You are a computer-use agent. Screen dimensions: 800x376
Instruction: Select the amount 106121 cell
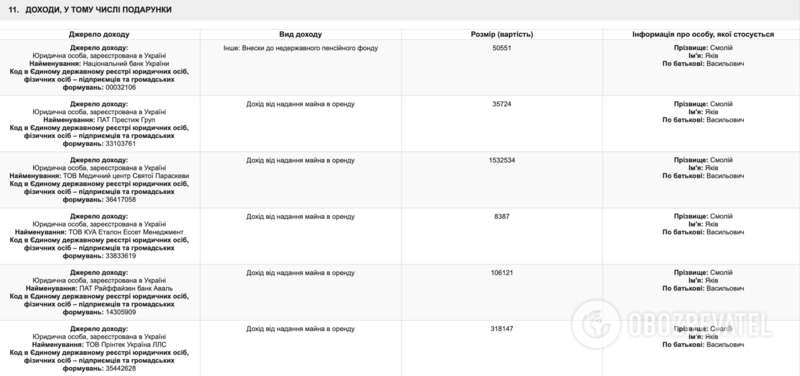(502, 273)
